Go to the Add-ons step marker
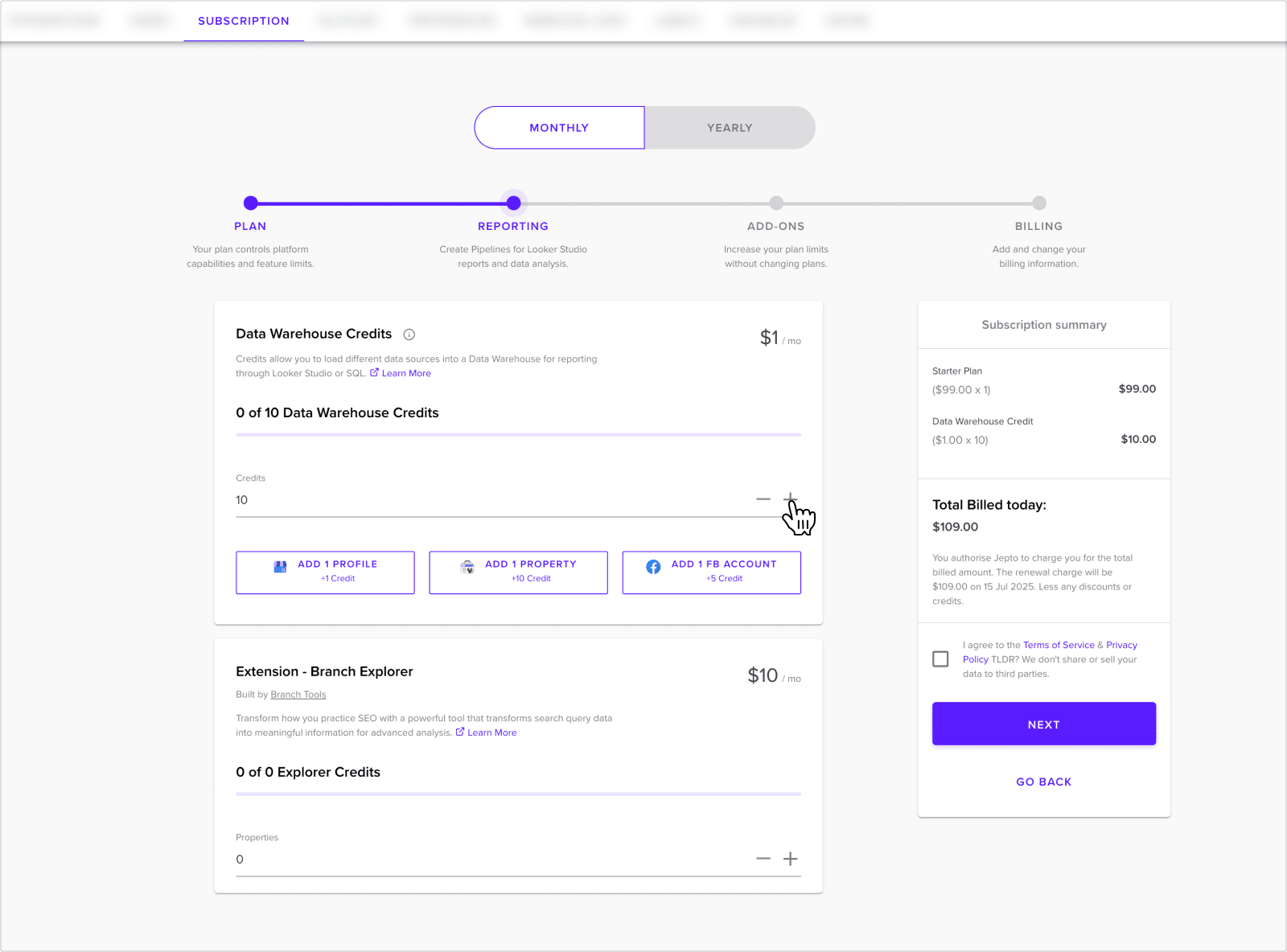 (776, 203)
